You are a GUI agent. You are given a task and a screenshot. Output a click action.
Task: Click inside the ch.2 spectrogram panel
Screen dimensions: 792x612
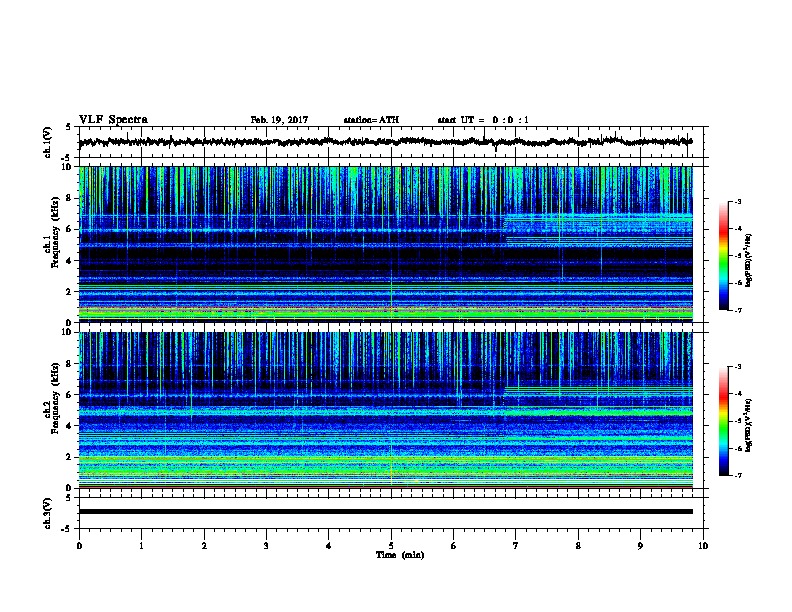(x=386, y=410)
